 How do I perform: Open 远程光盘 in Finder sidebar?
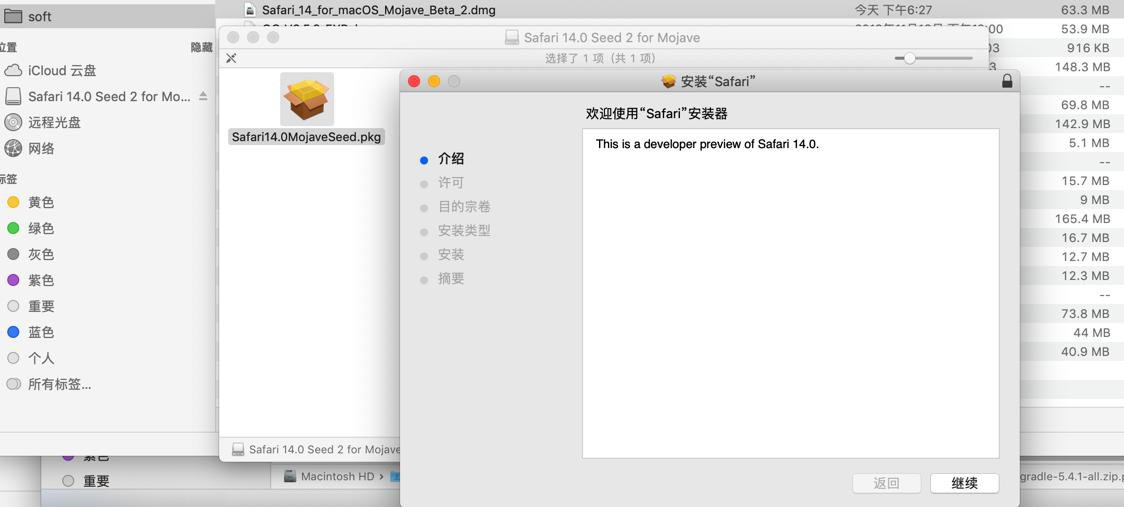coord(54,123)
